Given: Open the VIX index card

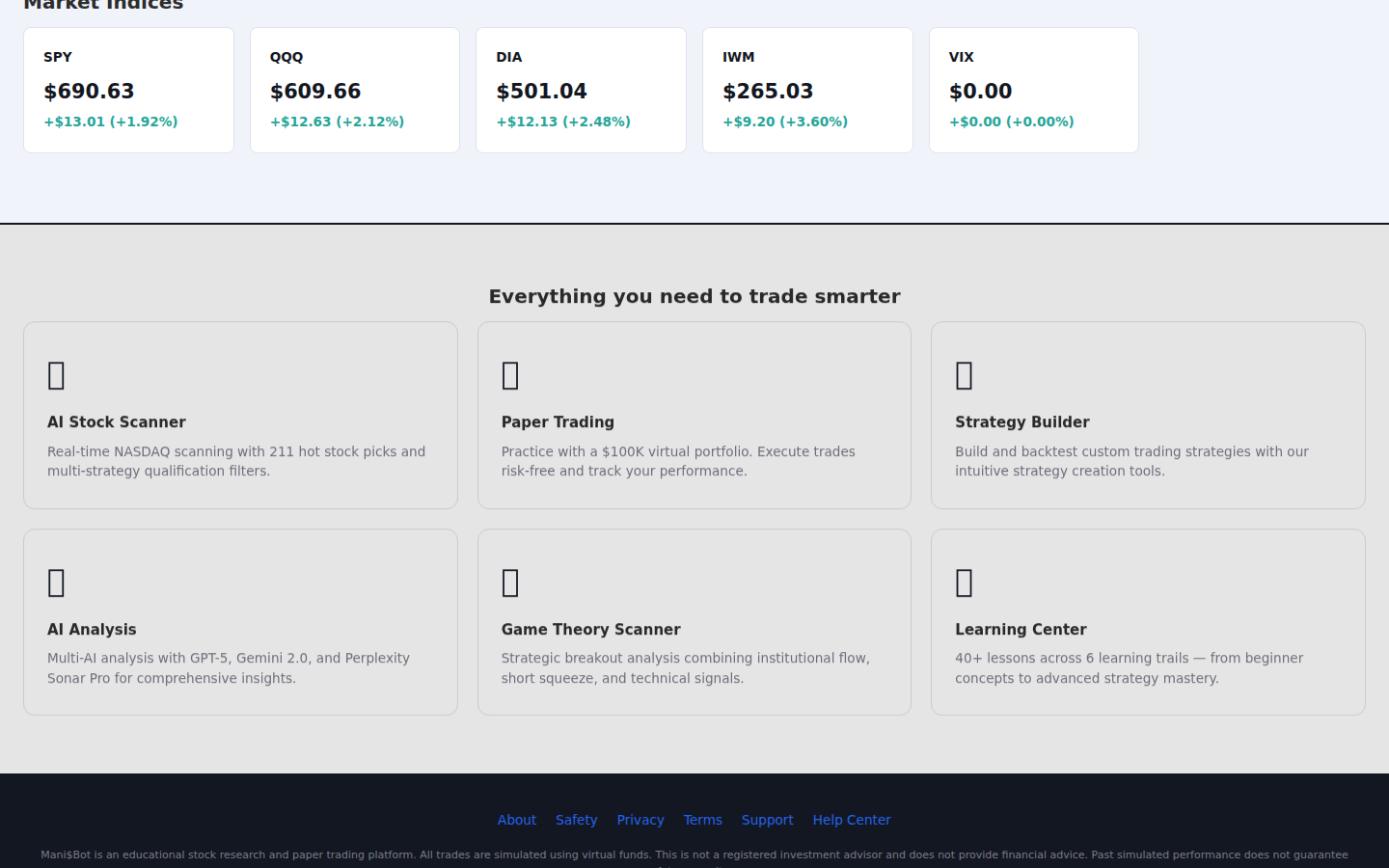Looking at the screenshot, I should (1033, 90).
